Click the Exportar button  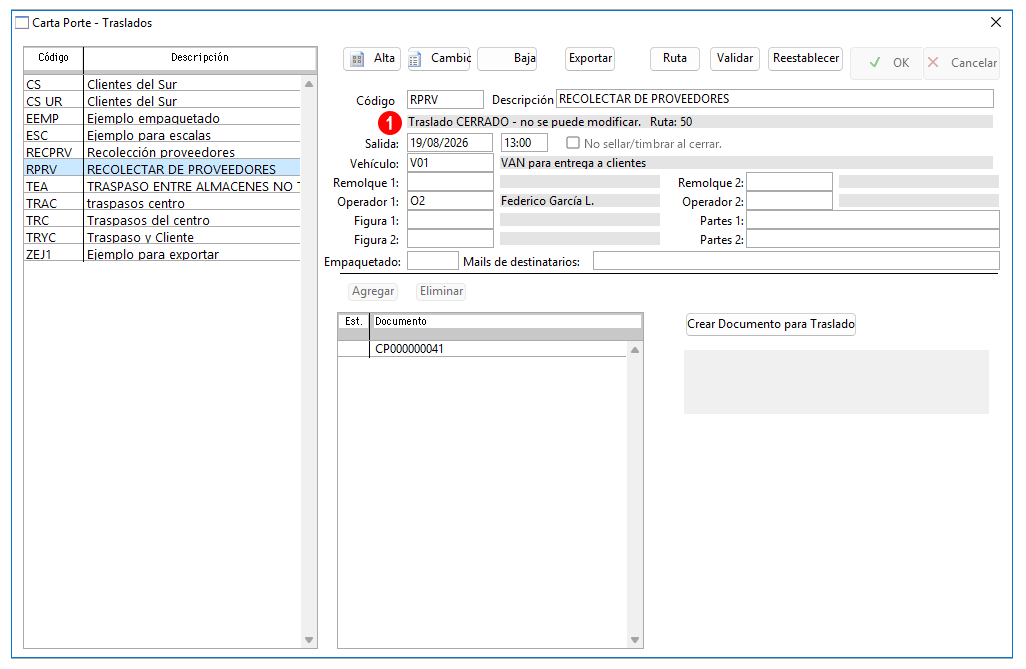point(590,58)
